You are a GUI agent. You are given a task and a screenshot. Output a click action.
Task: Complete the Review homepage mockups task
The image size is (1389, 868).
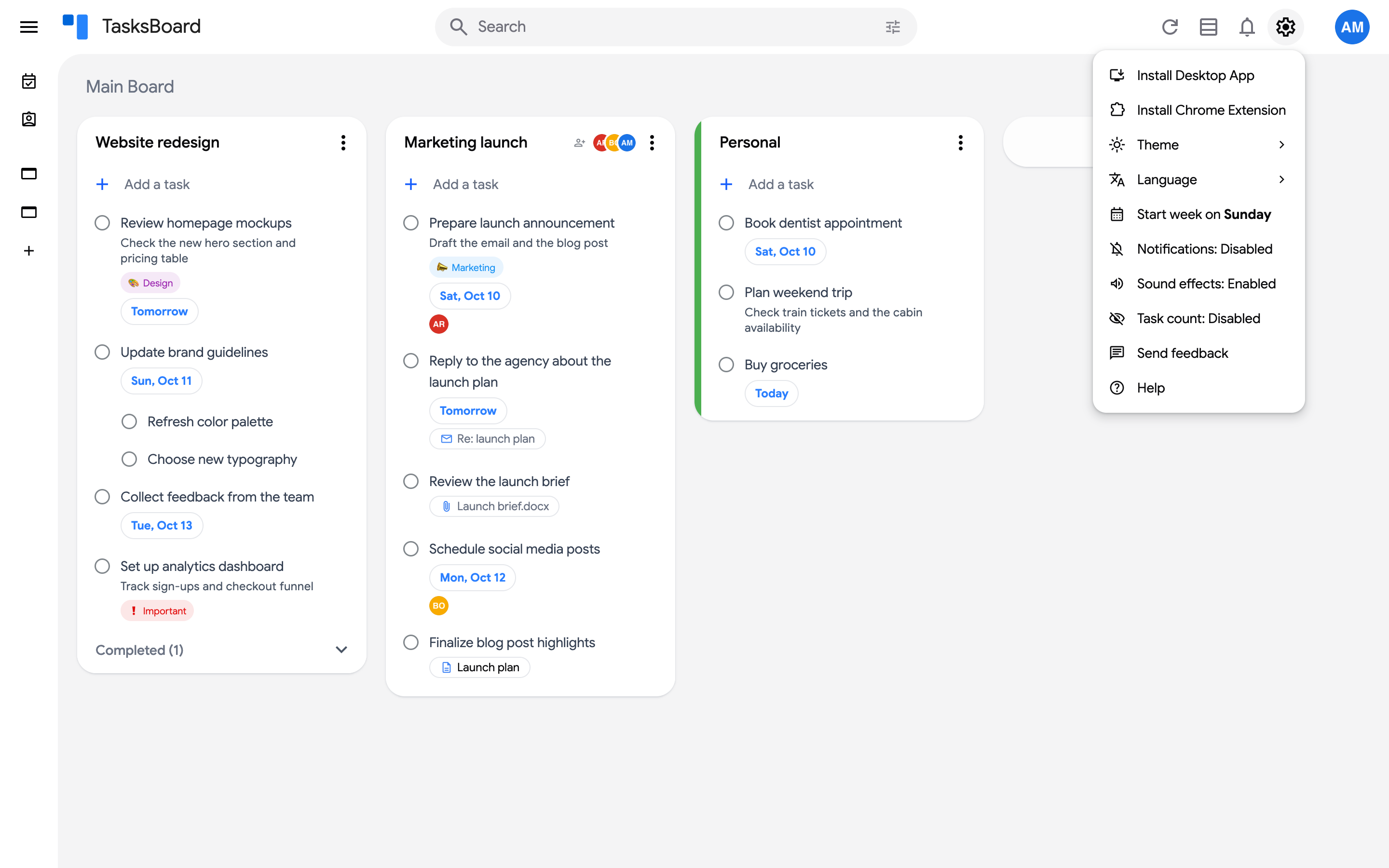pyautogui.click(x=102, y=223)
